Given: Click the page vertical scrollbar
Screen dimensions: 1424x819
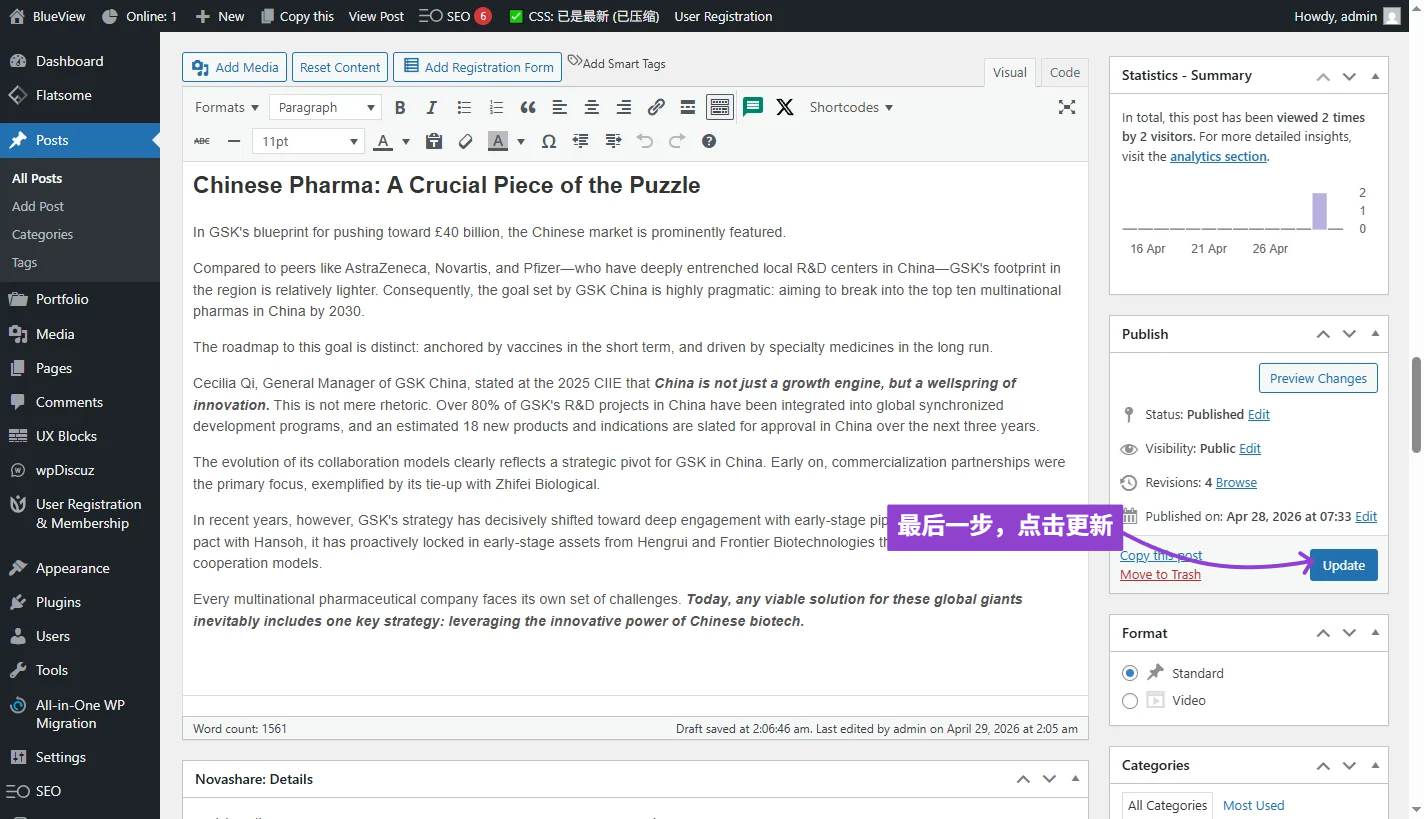Looking at the screenshot, I should (1416, 404).
